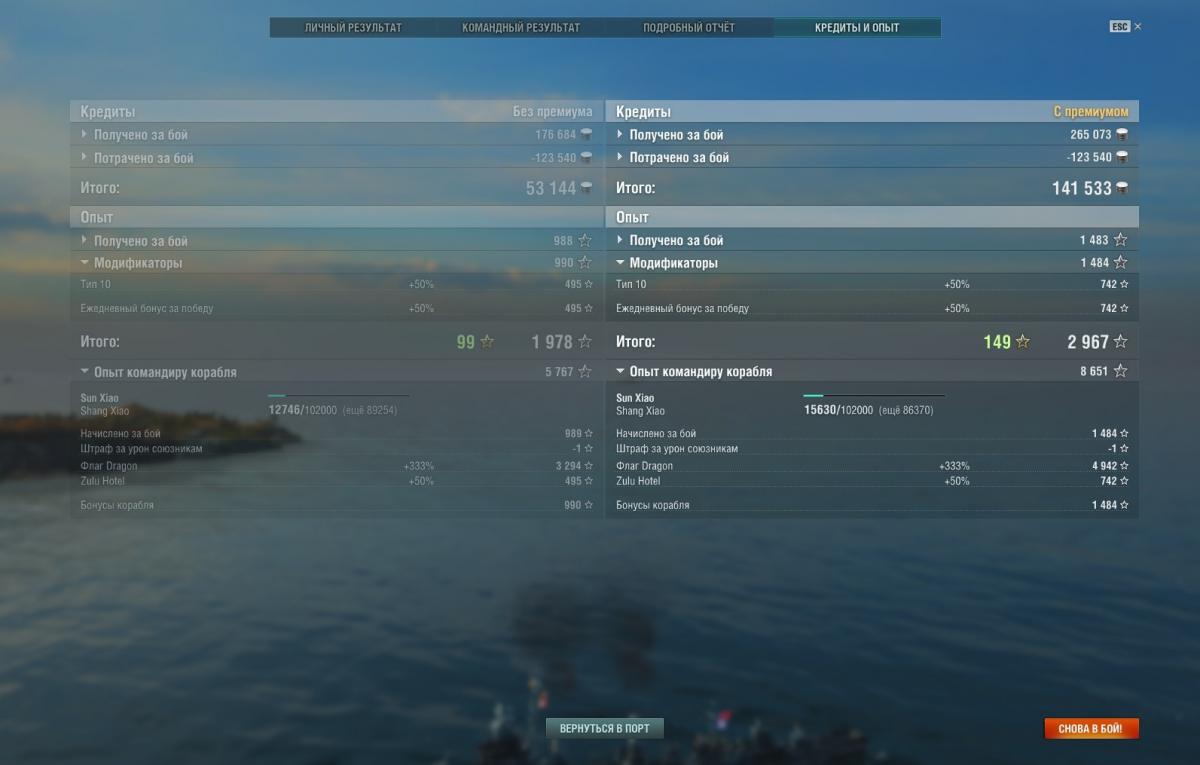
Task: Click the credits icon beside 53 144
Action: (x=586, y=188)
